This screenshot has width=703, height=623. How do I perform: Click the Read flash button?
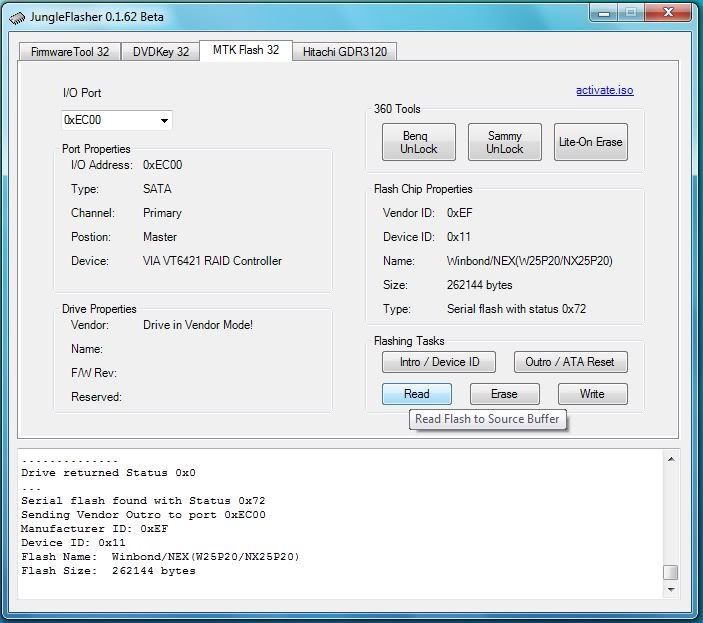[x=417, y=394]
